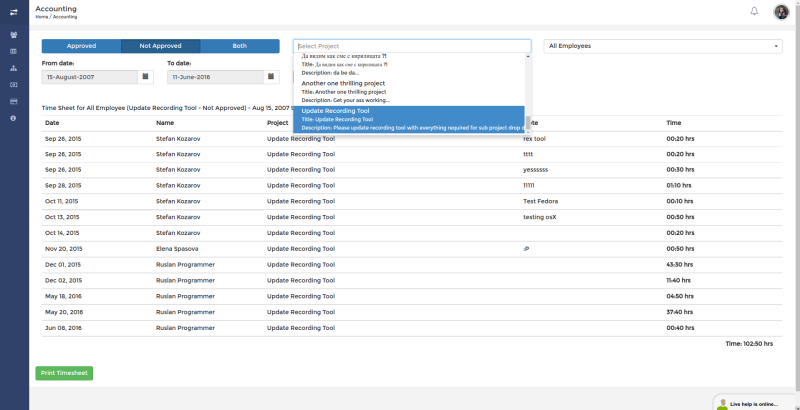Click the Print Timesheet button
This screenshot has height=410, width=800.
[x=64, y=373]
